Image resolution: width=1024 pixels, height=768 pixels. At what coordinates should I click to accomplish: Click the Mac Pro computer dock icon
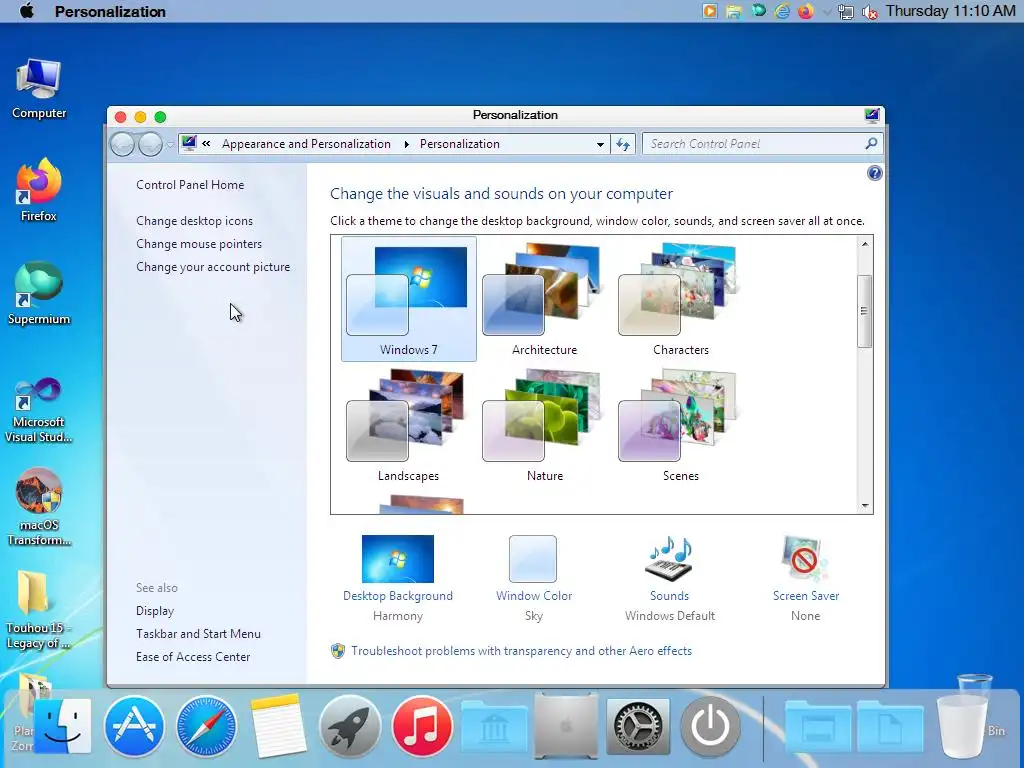click(x=566, y=726)
